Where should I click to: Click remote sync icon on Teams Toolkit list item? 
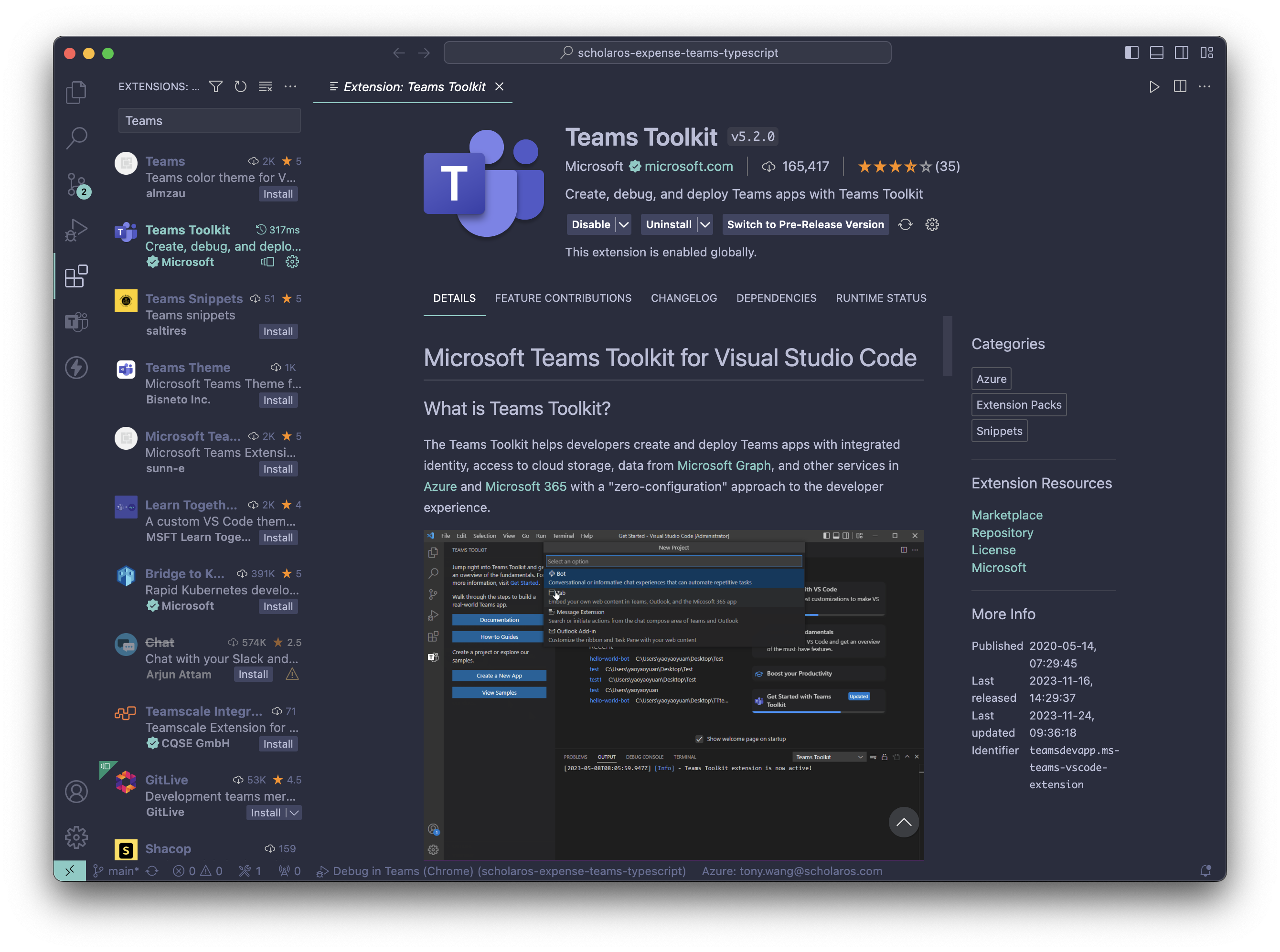(x=267, y=262)
